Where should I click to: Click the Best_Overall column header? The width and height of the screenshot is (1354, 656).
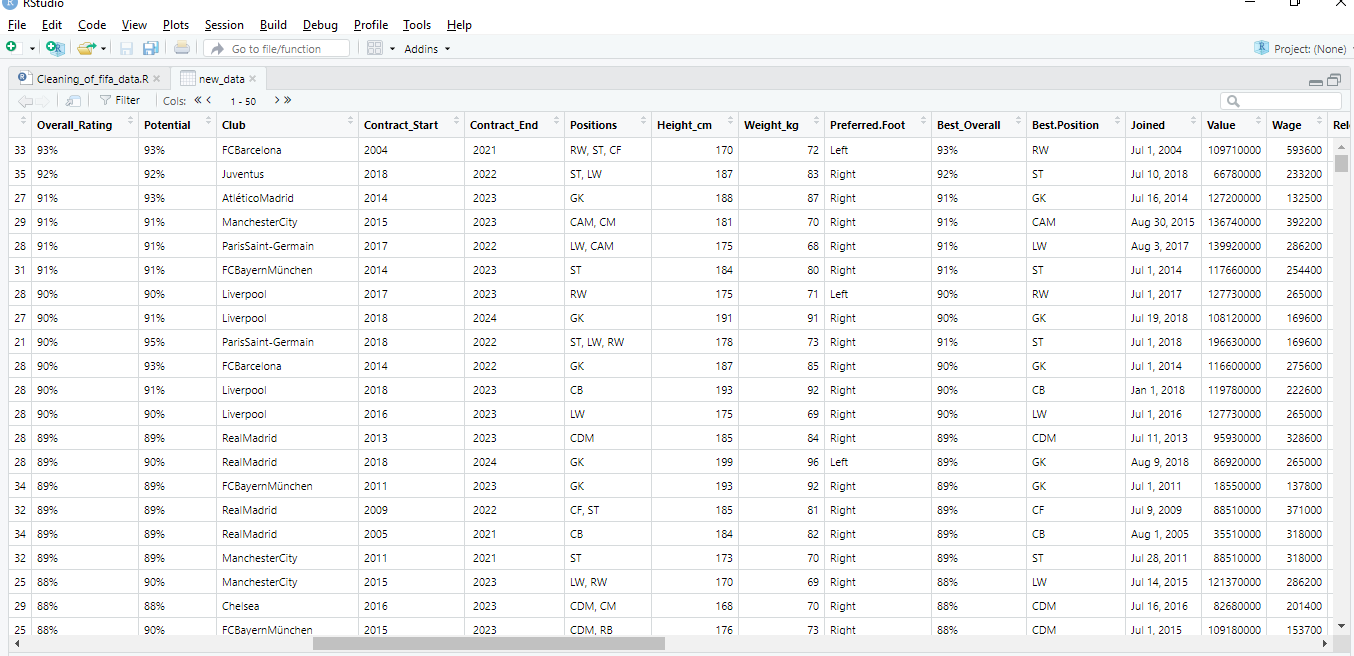coord(978,125)
